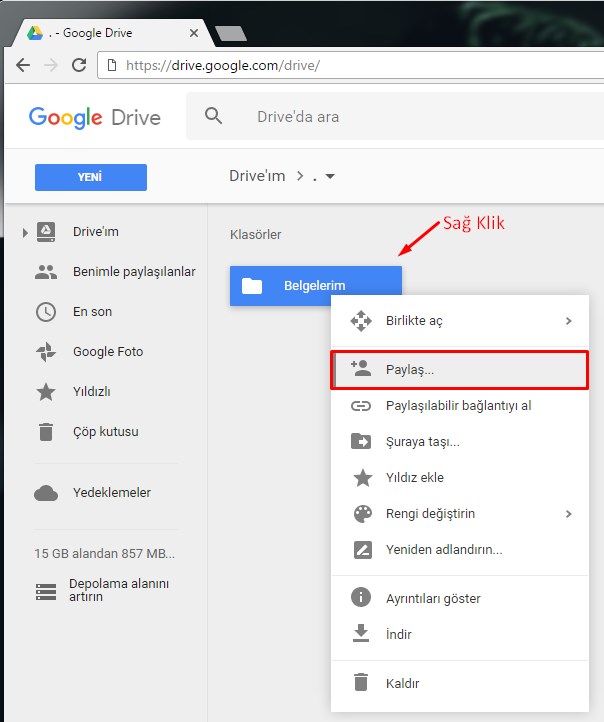Click the En son clock icon

46,312
